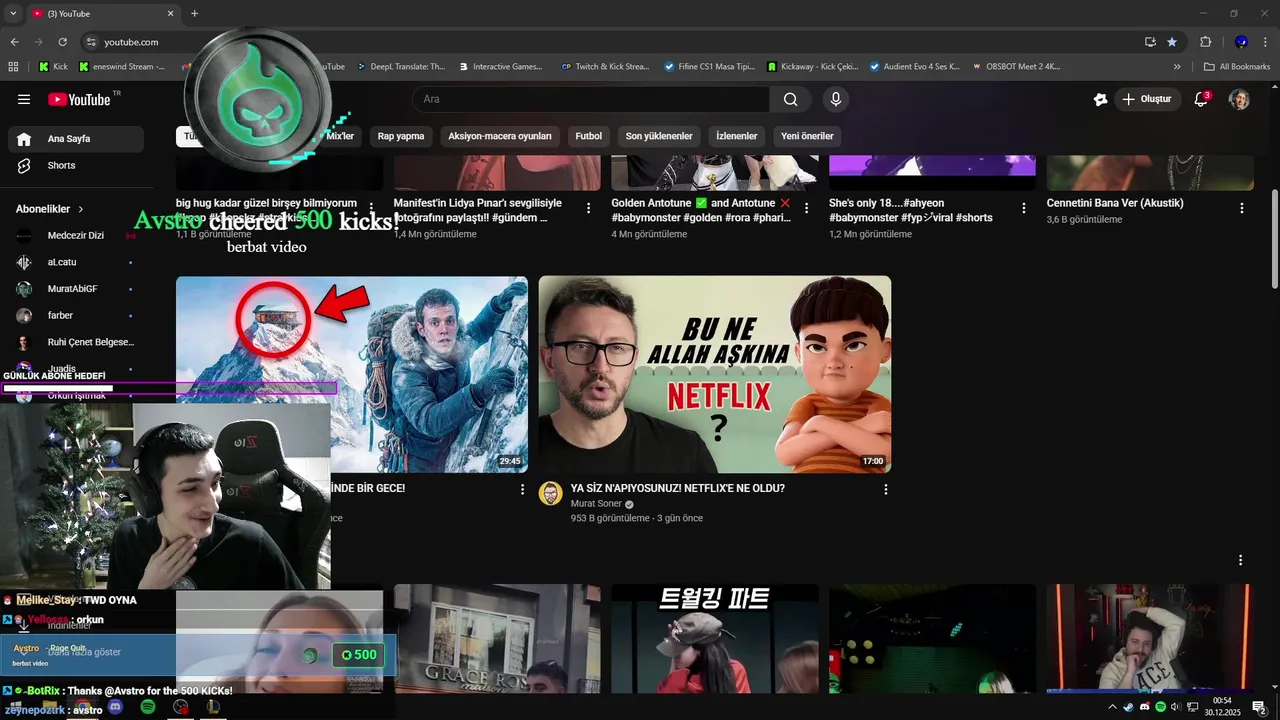Open options menu for She's only 18 short

tap(1024, 208)
